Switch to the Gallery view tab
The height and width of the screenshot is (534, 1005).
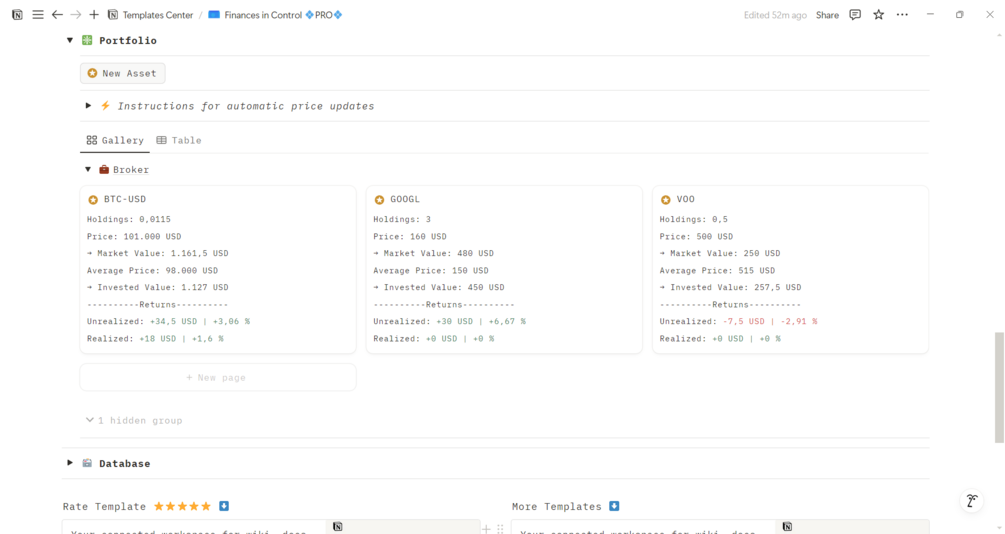click(x=115, y=140)
